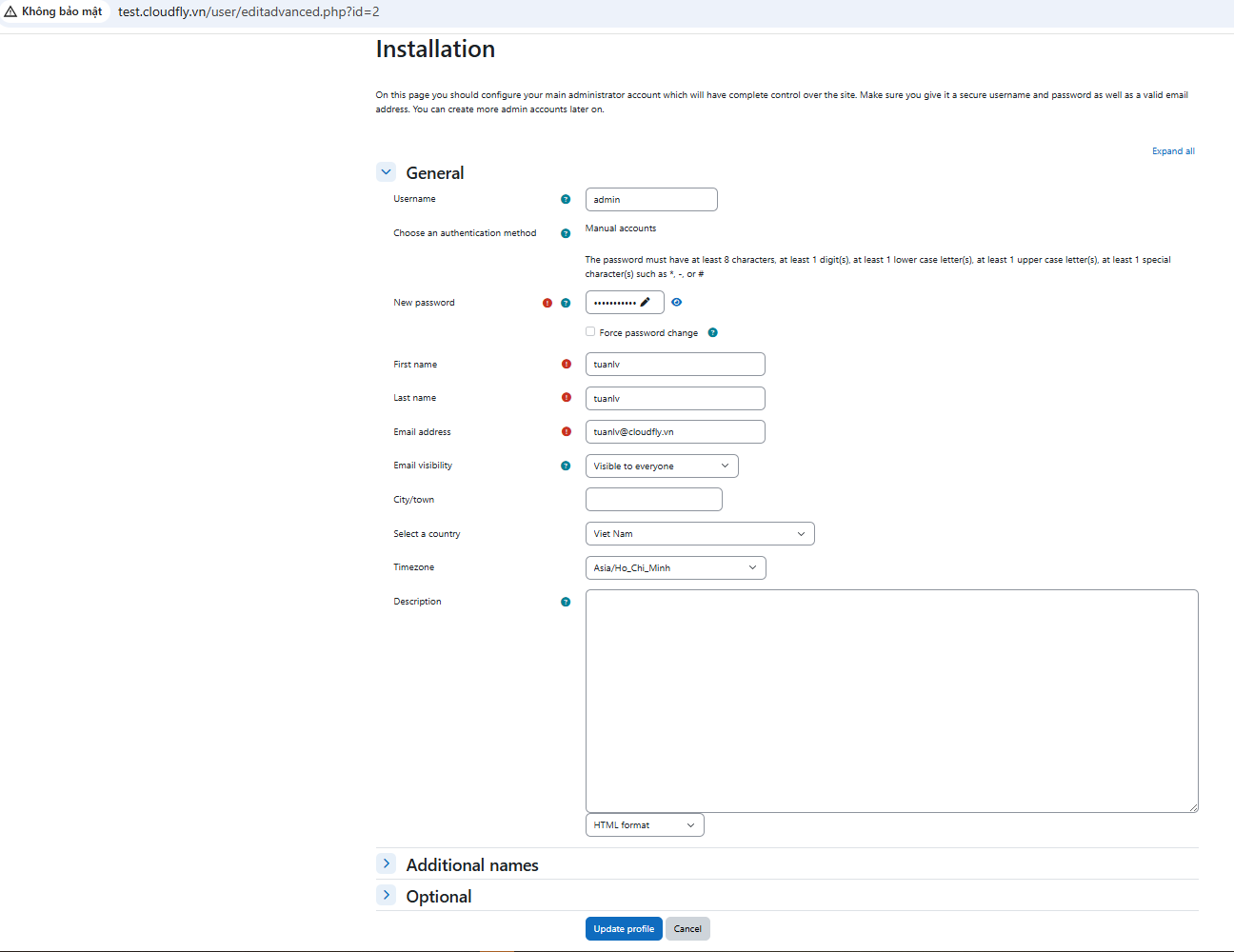Open help for Force password change
Viewport: 1234px width, 952px height.
point(712,332)
